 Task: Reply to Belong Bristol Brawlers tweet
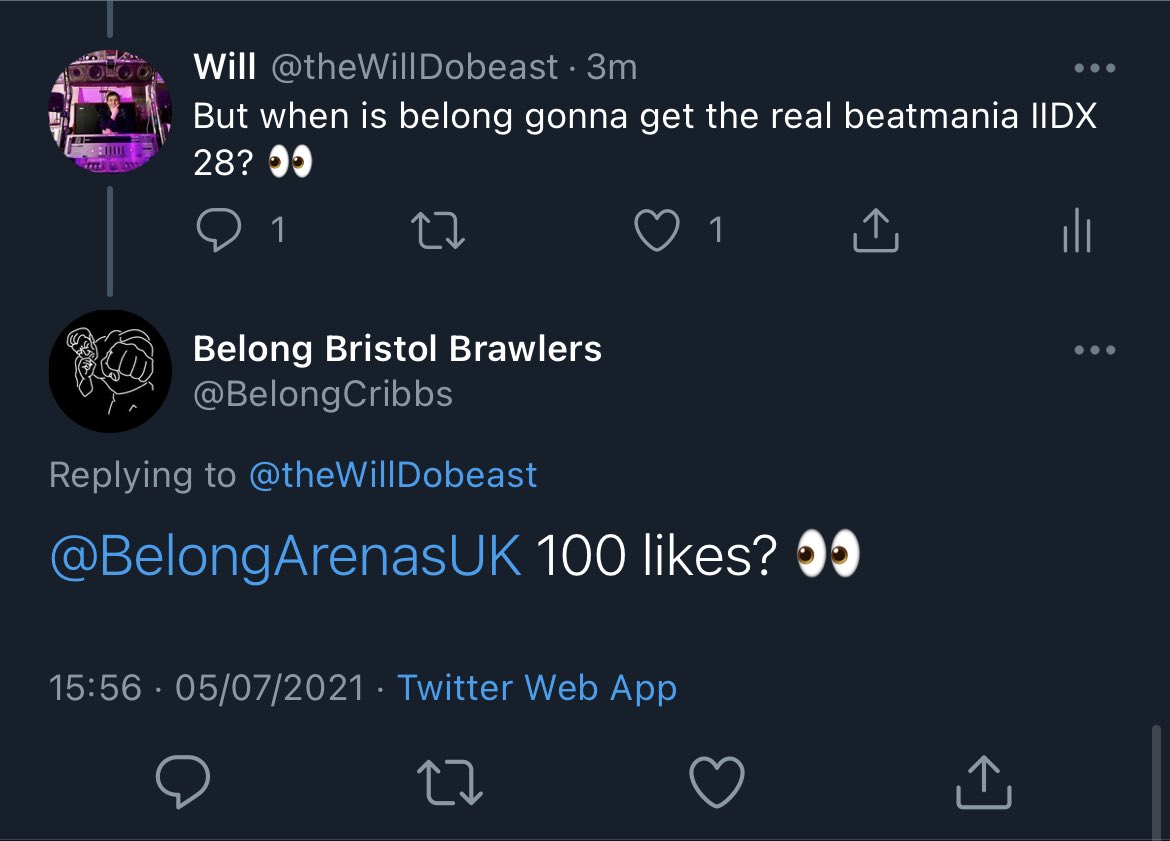point(184,782)
